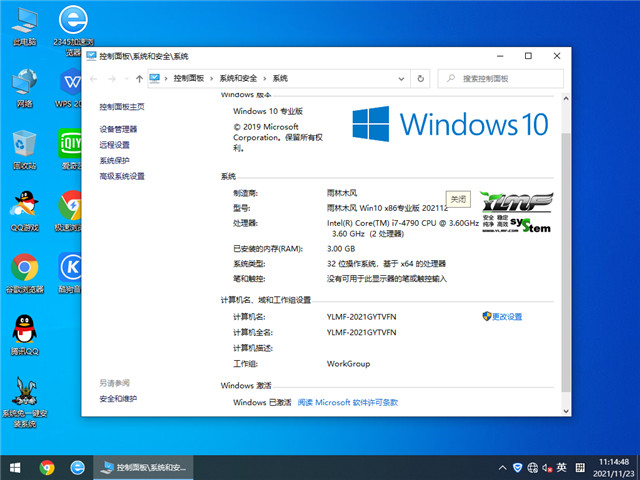Open the network globe tray icon
640x480 pixels.
[532, 467]
